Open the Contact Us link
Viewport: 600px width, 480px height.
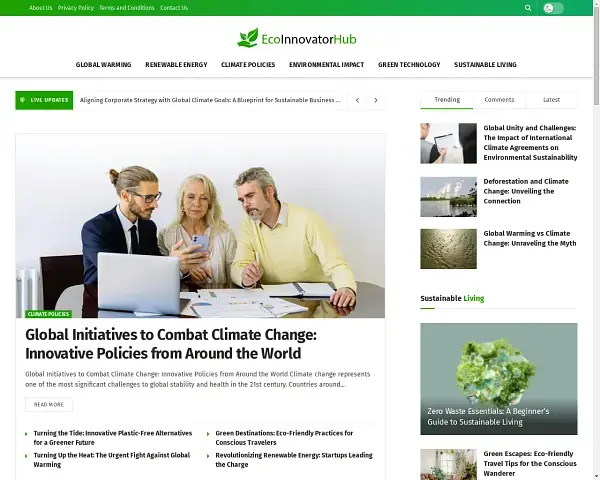[x=174, y=8]
